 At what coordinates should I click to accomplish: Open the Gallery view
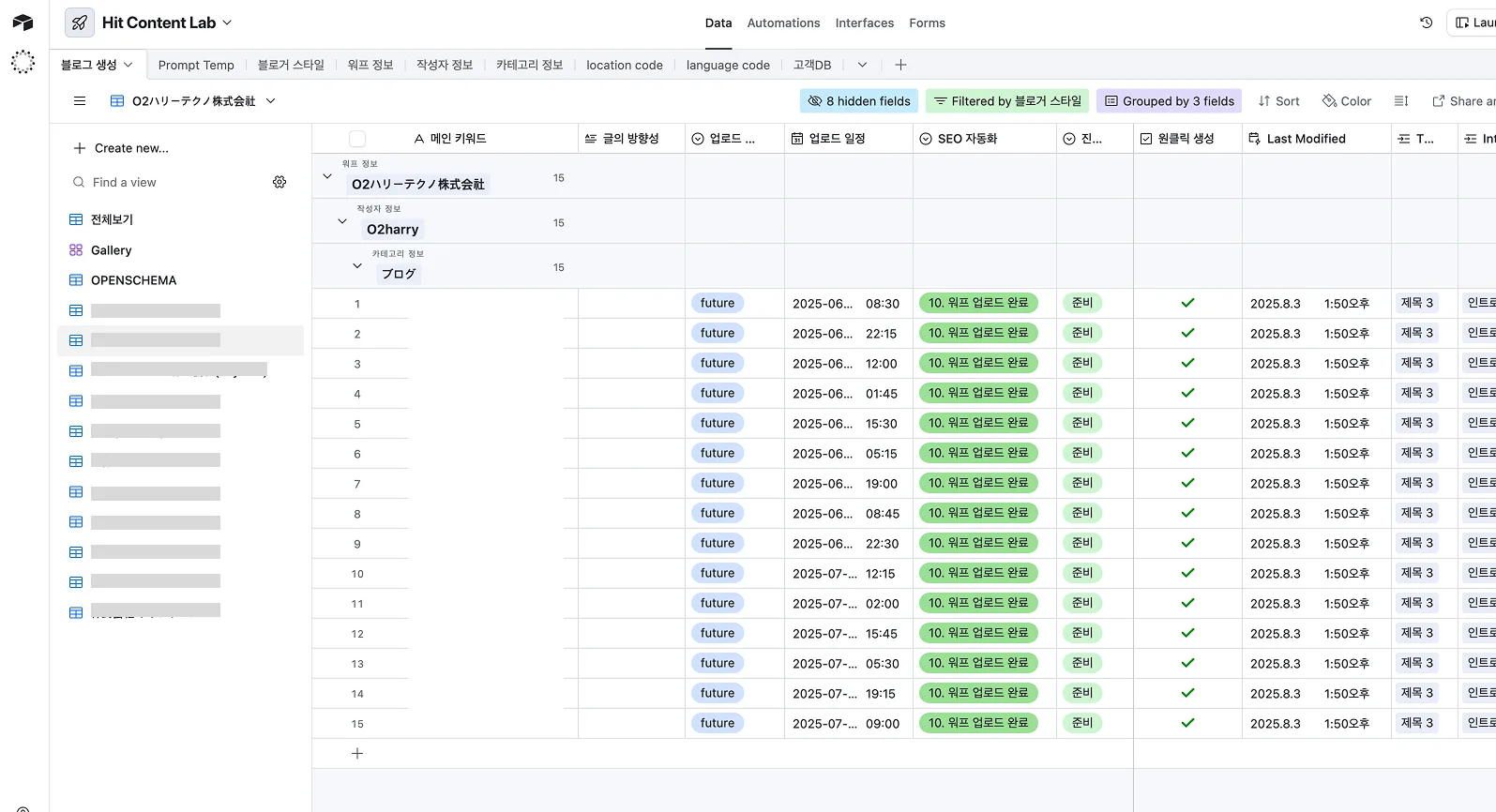[x=111, y=250]
